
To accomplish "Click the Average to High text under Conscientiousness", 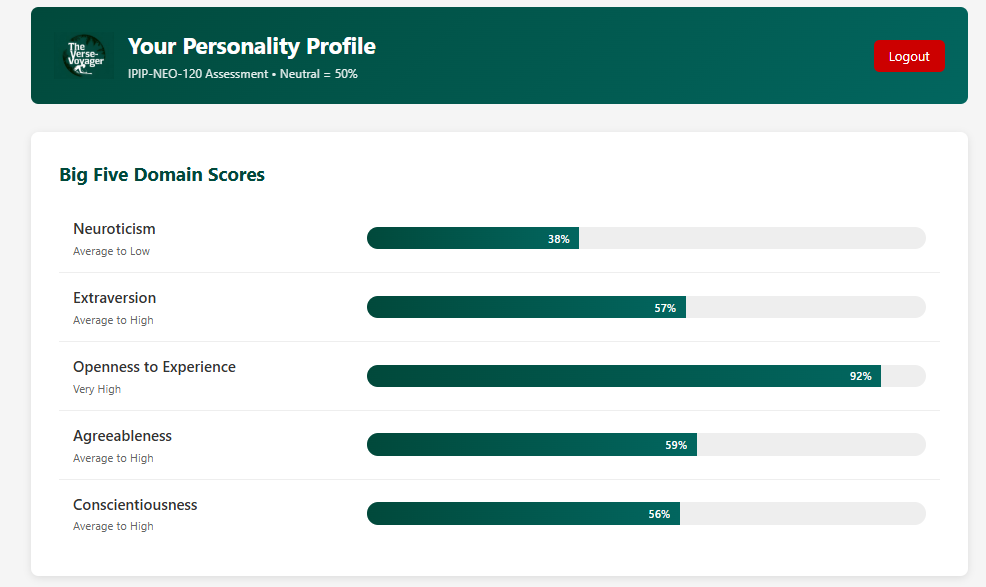I will pos(112,526).
